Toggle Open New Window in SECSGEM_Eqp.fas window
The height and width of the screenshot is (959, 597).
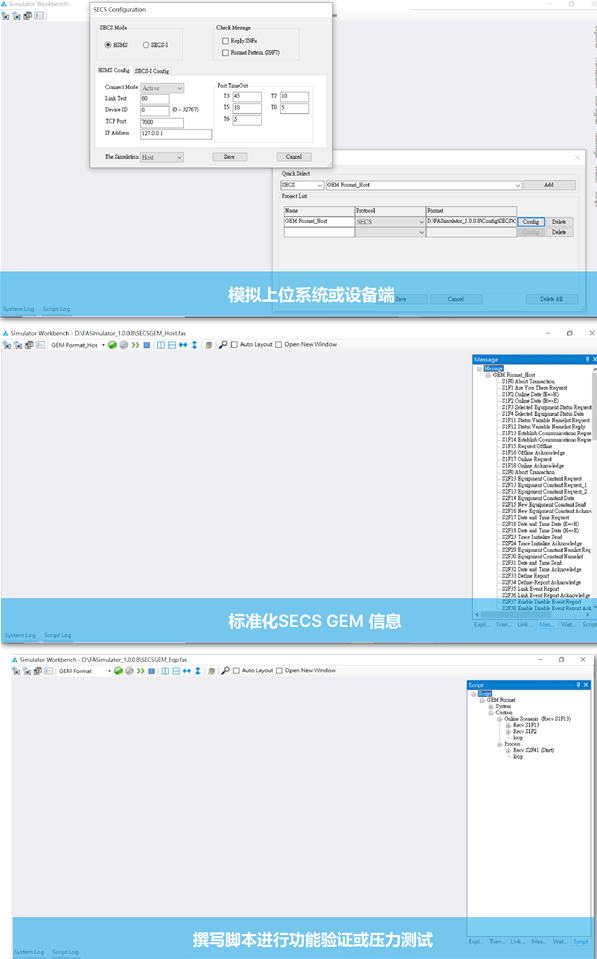tap(279, 670)
